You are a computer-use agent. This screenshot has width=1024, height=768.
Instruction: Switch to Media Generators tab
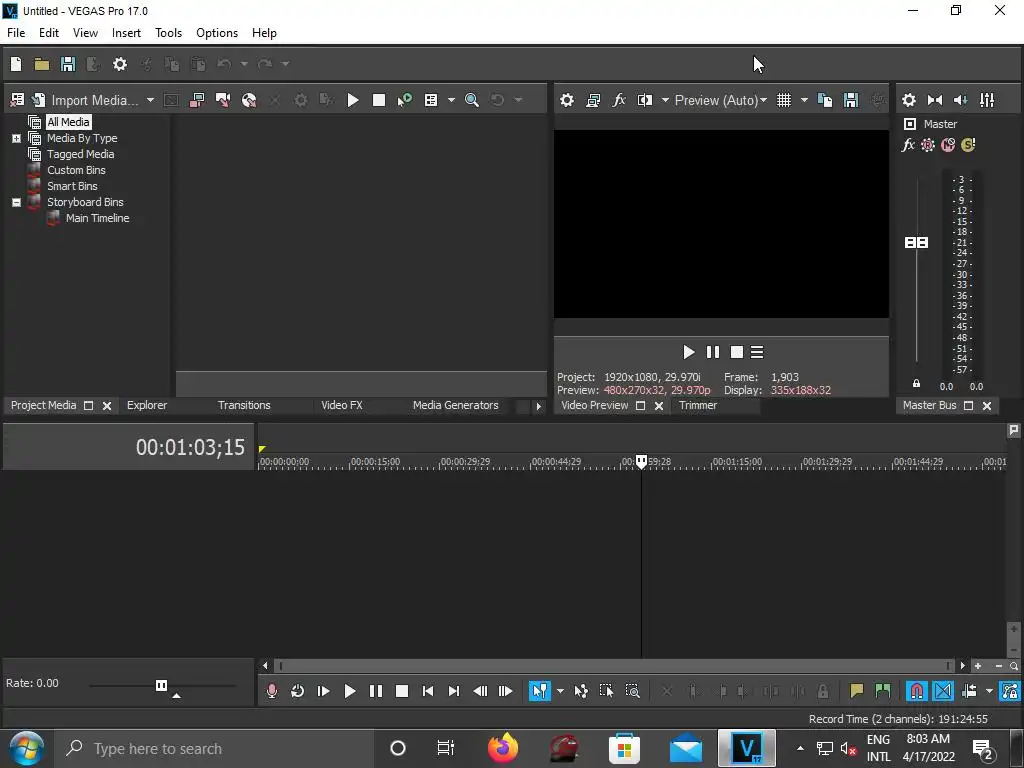(x=456, y=406)
